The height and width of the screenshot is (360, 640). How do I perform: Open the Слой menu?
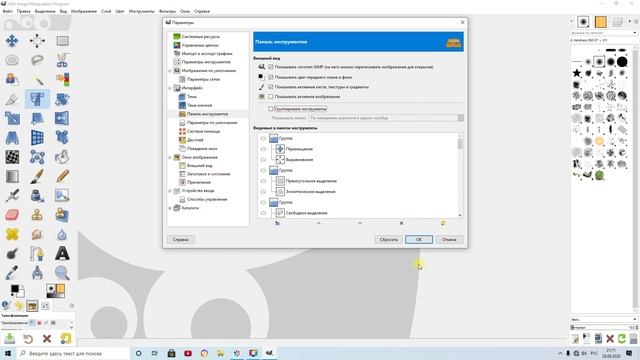click(x=106, y=11)
